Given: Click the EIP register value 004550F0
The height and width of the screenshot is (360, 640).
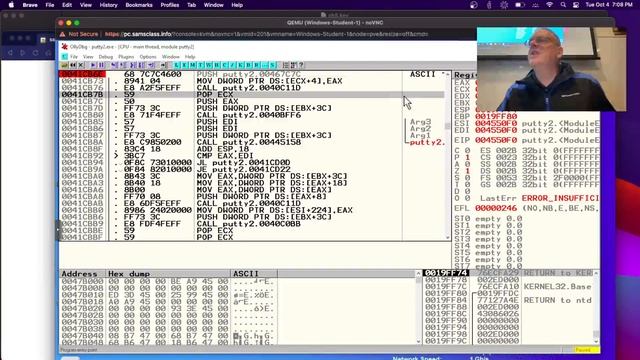Looking at the screenshot, I should click(496, 140).
